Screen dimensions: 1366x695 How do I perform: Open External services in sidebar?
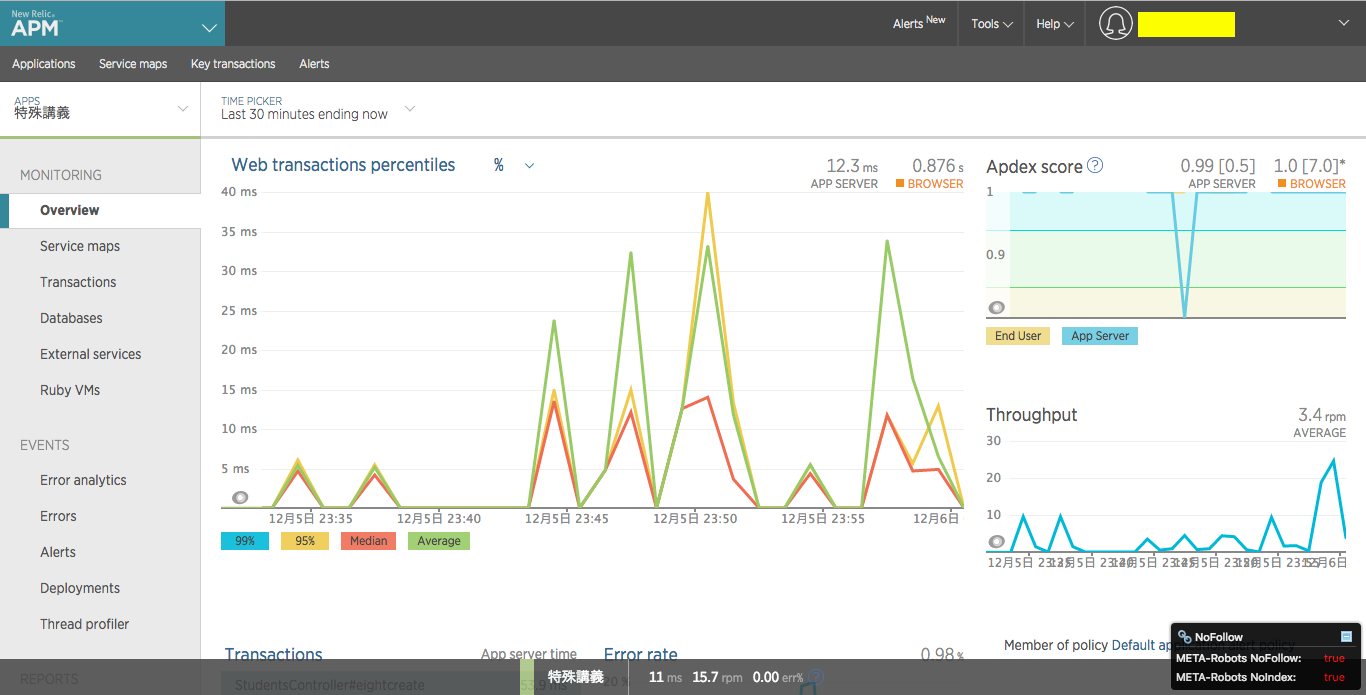pyautogui.click(x=91, y=354)
